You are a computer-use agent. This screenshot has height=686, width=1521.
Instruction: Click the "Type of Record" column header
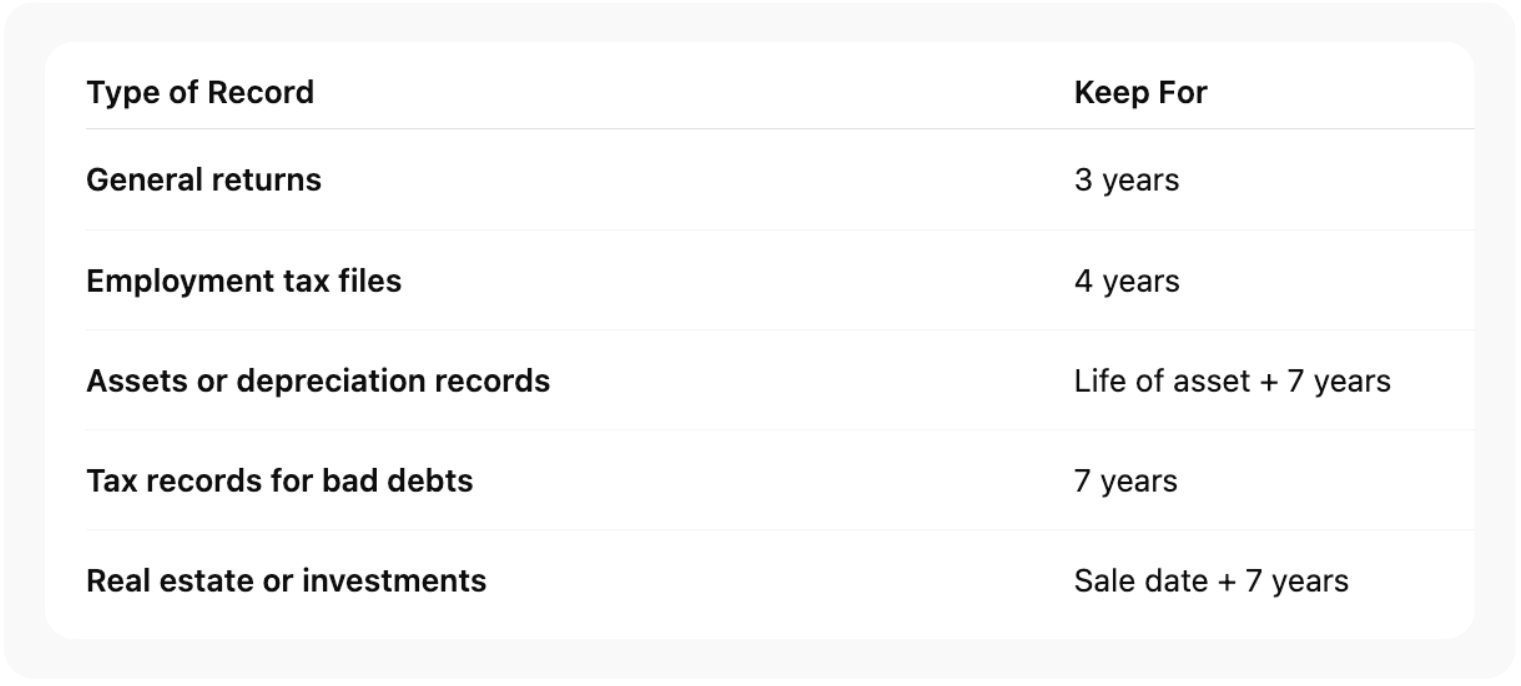[x=200, y=93]
